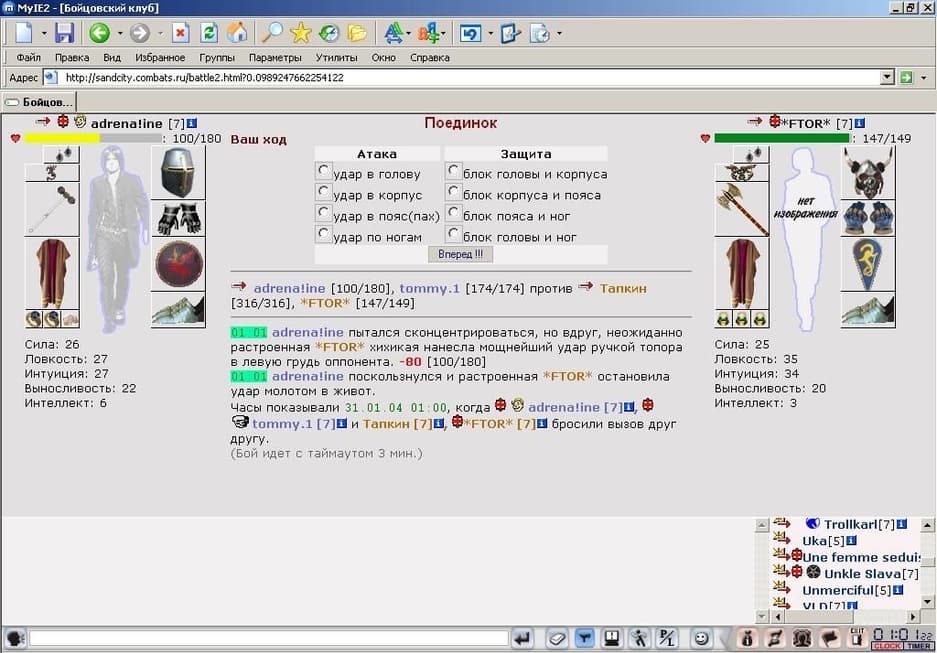Select attack option 'удар по ногам'
Viewport: 937px width, 653px height.
(x=323, y=234)
